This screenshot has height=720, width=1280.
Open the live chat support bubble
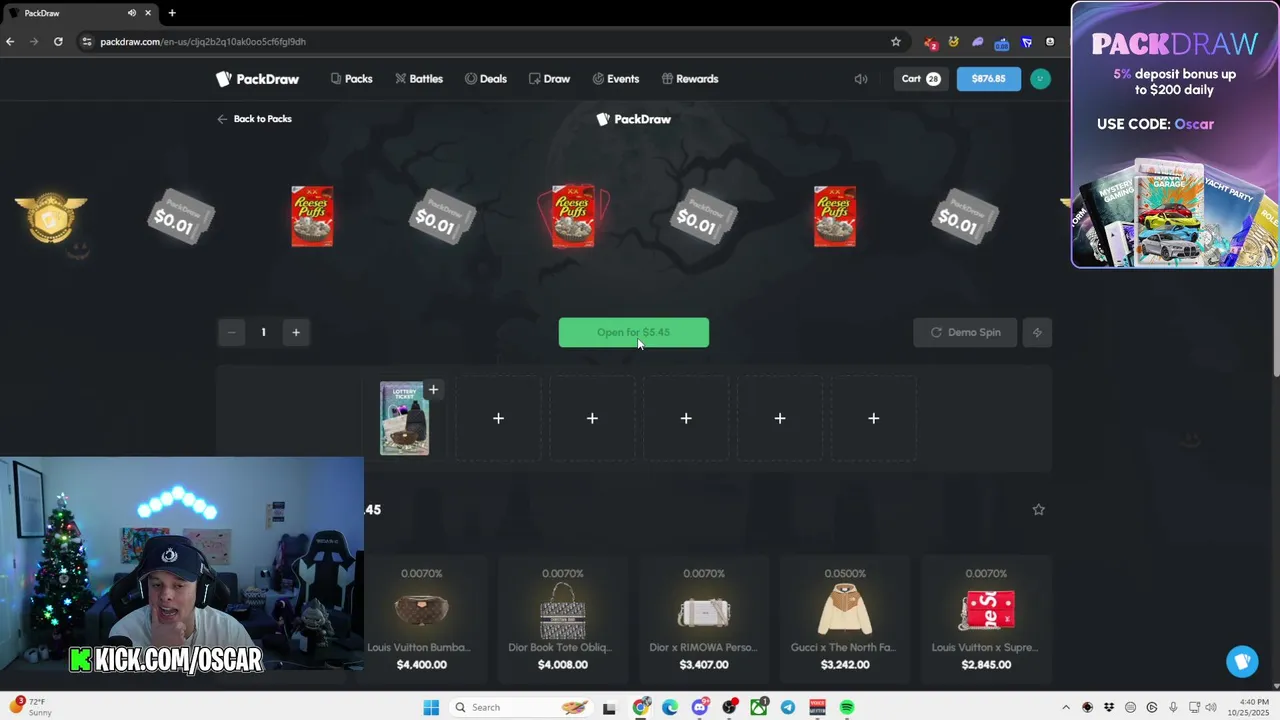click(x=1242, y=661)
